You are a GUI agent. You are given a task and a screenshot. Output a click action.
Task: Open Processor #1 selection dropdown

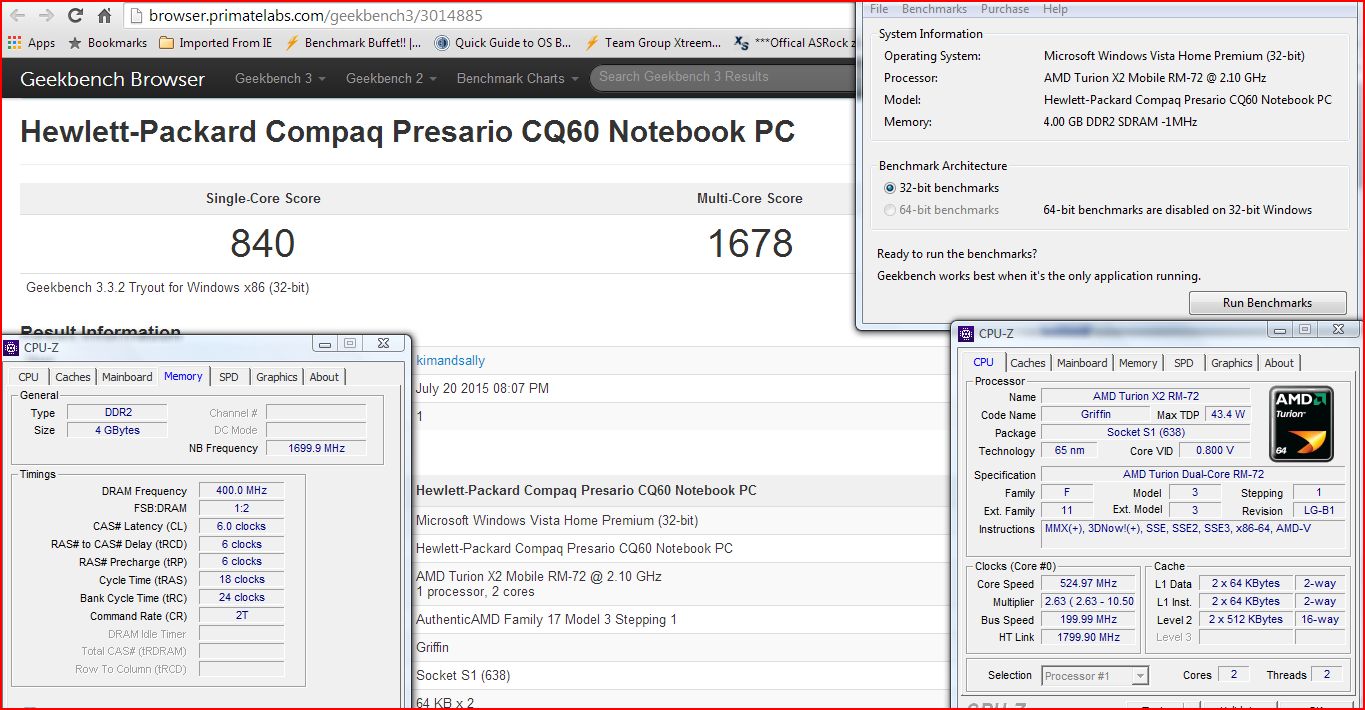pyautogui.click(x=1095, y=676)
